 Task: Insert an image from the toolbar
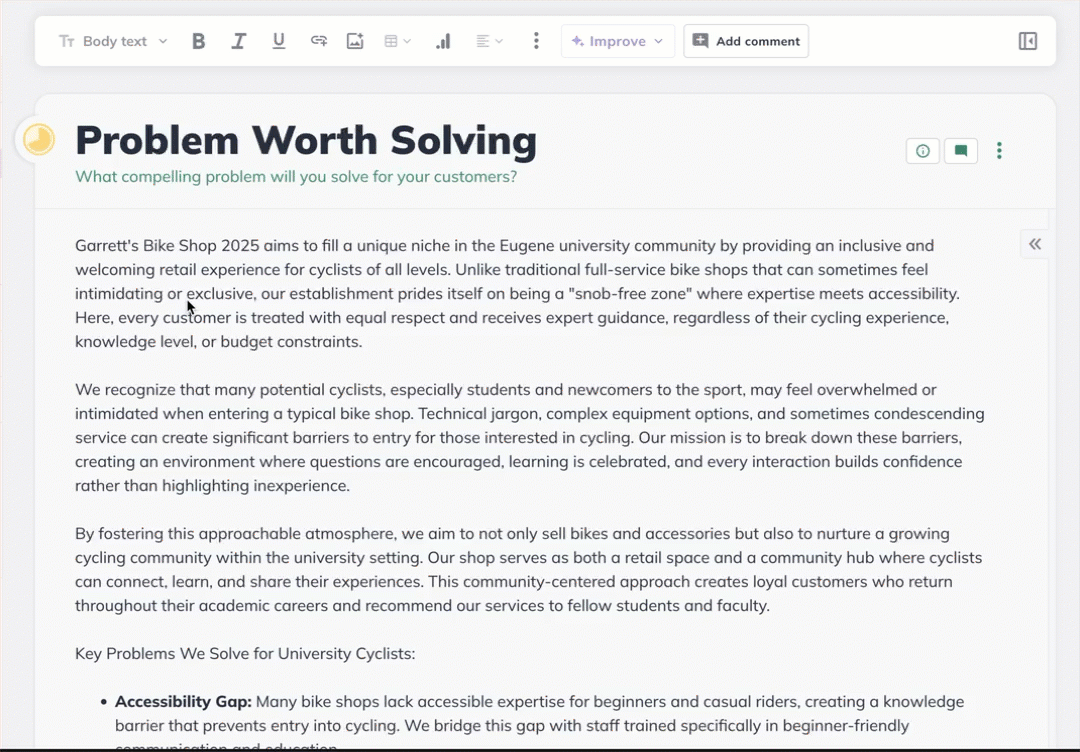[355, 41]
